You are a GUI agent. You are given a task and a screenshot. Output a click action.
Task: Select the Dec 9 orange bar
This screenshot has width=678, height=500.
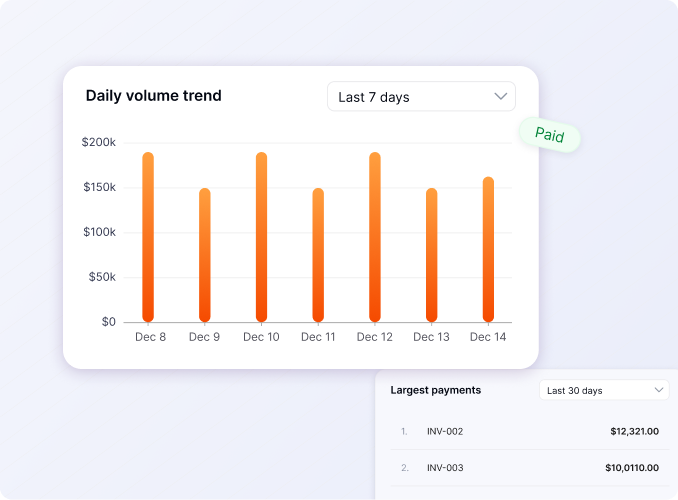(x=205, y=255)
